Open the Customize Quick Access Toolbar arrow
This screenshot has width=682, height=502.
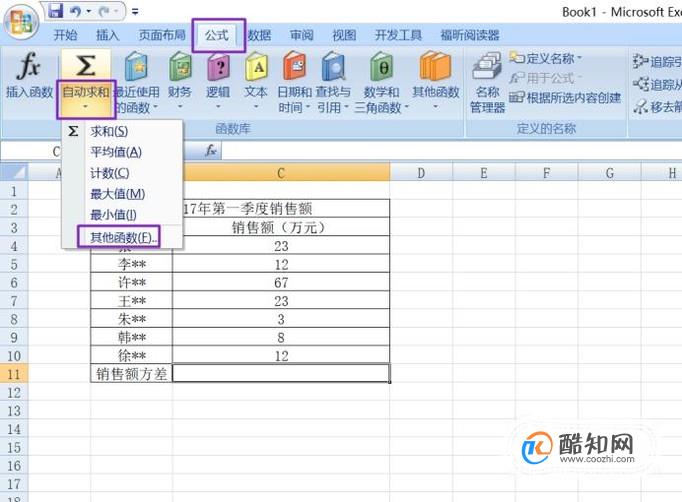click(135, 12)
